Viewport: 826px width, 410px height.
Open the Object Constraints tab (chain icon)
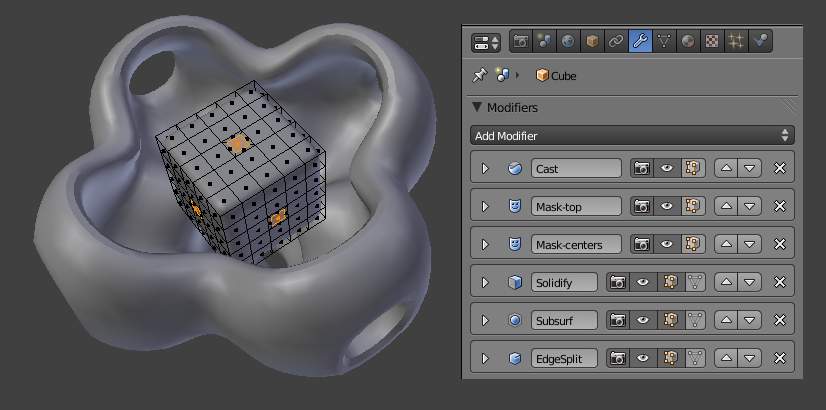coord(616,42)
